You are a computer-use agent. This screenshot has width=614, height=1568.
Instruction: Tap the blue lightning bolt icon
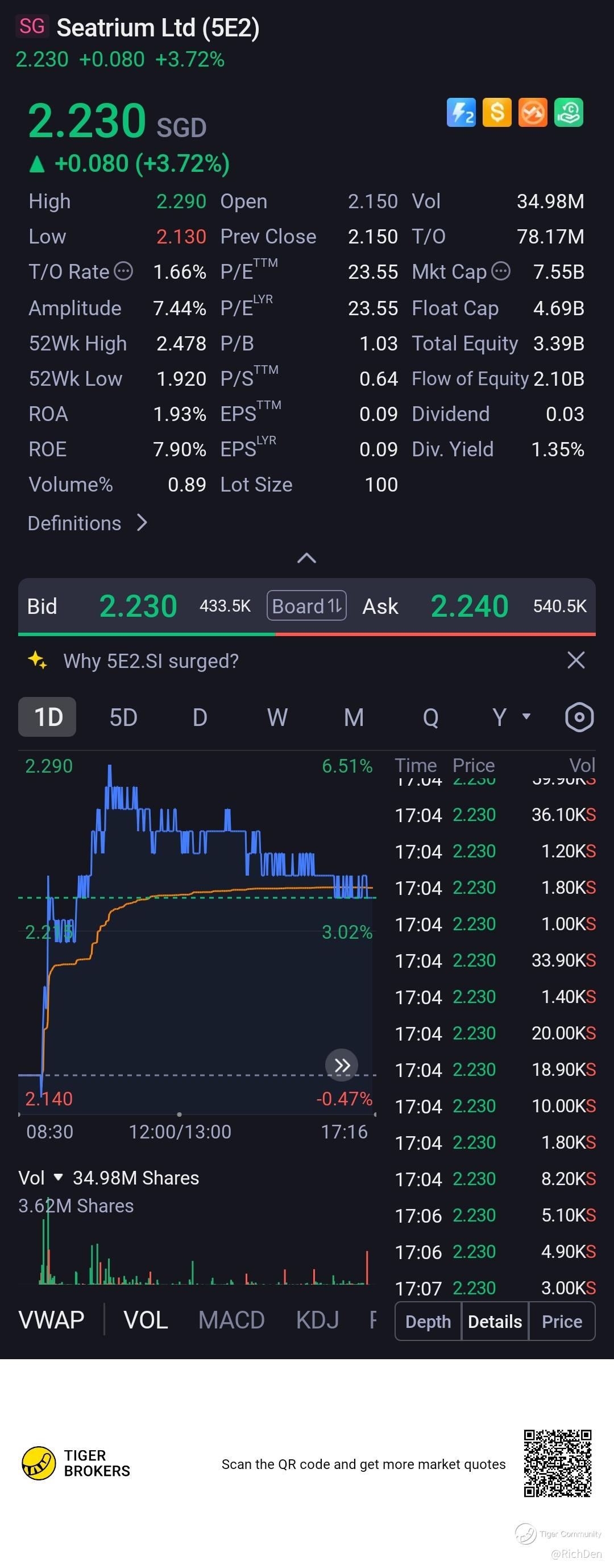pos(461,113)
